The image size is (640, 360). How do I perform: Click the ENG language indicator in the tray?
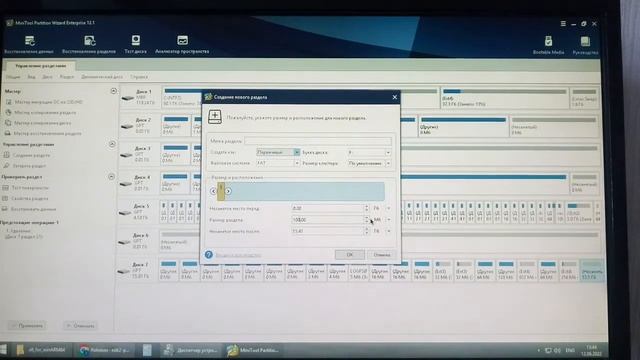(570, 350)
